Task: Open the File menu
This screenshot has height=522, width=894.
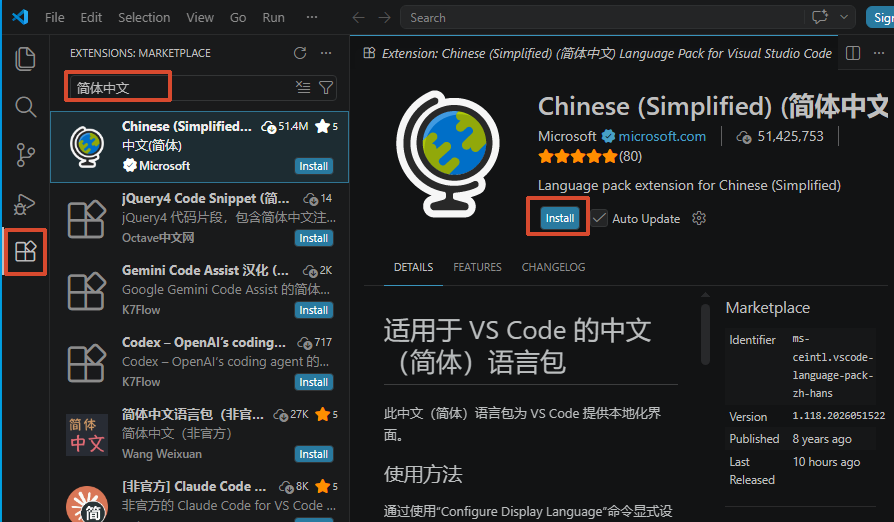Action: click(55, 18)
